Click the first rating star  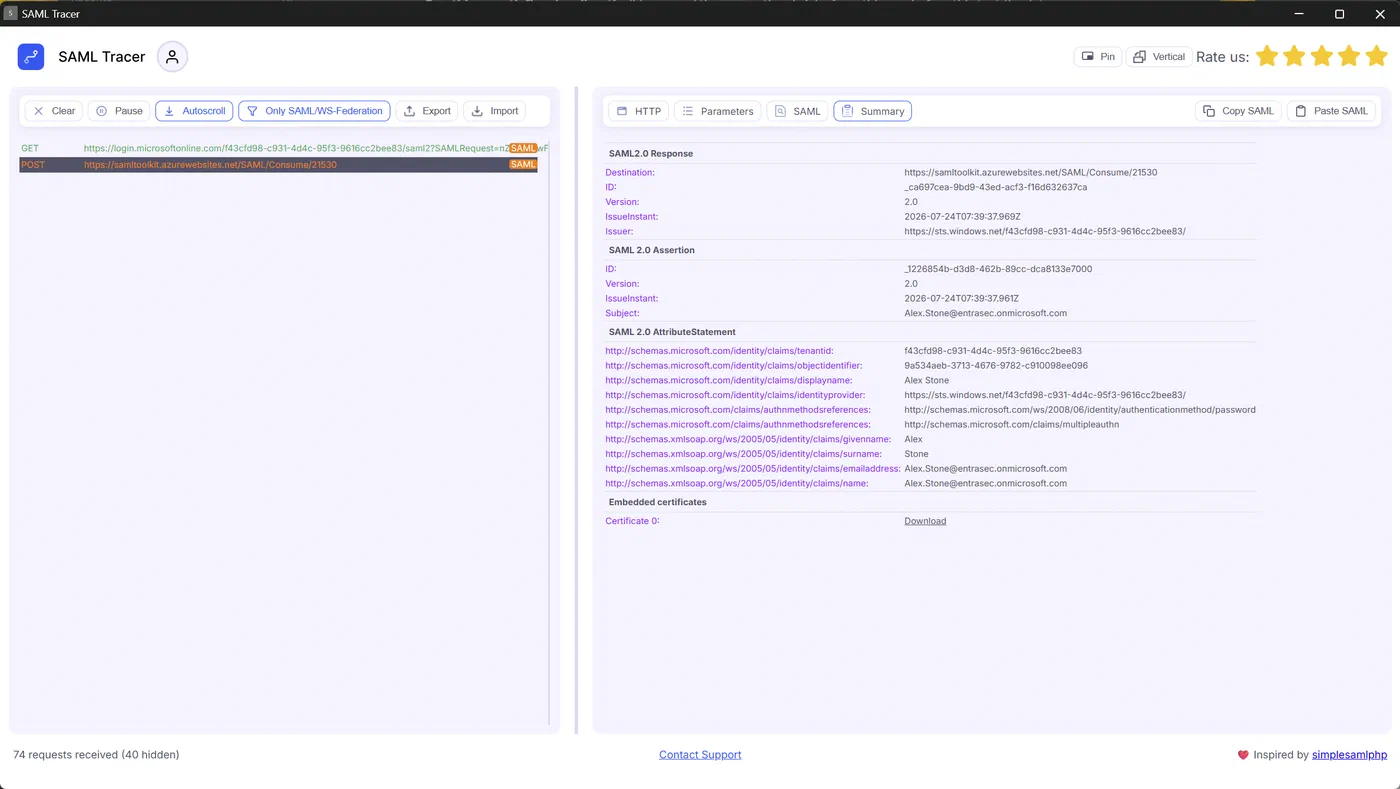tap(1267, 56)
